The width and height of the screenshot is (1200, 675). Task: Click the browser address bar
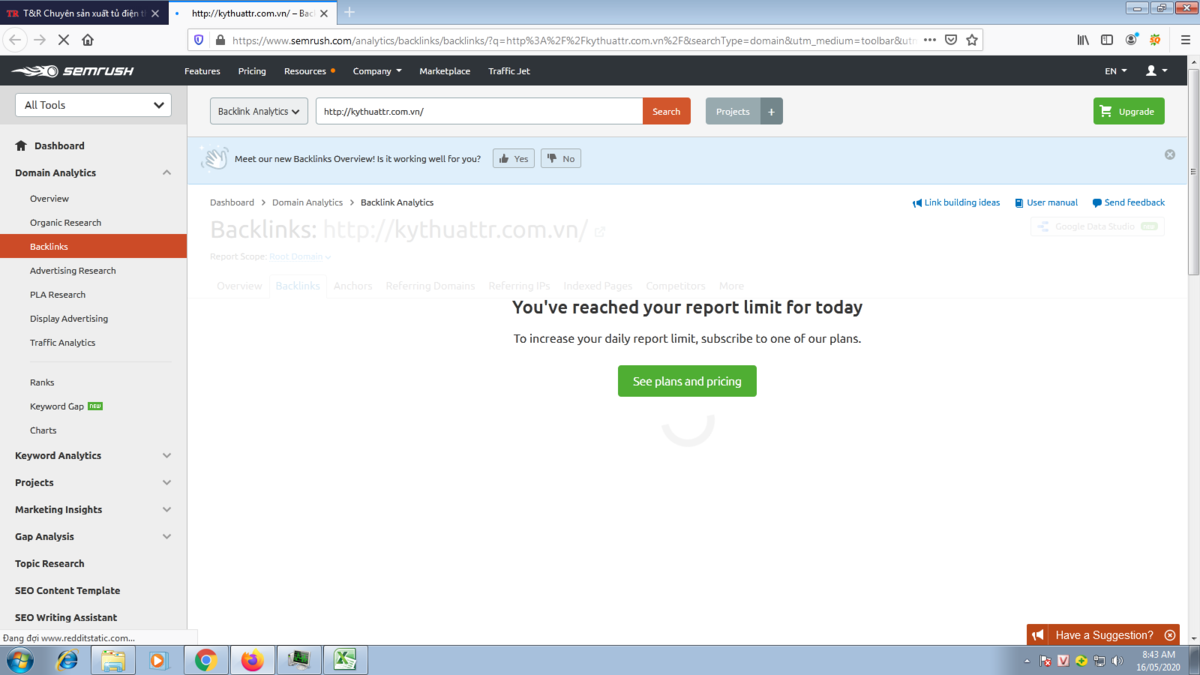pyautogui.click(x=573, y=40)
